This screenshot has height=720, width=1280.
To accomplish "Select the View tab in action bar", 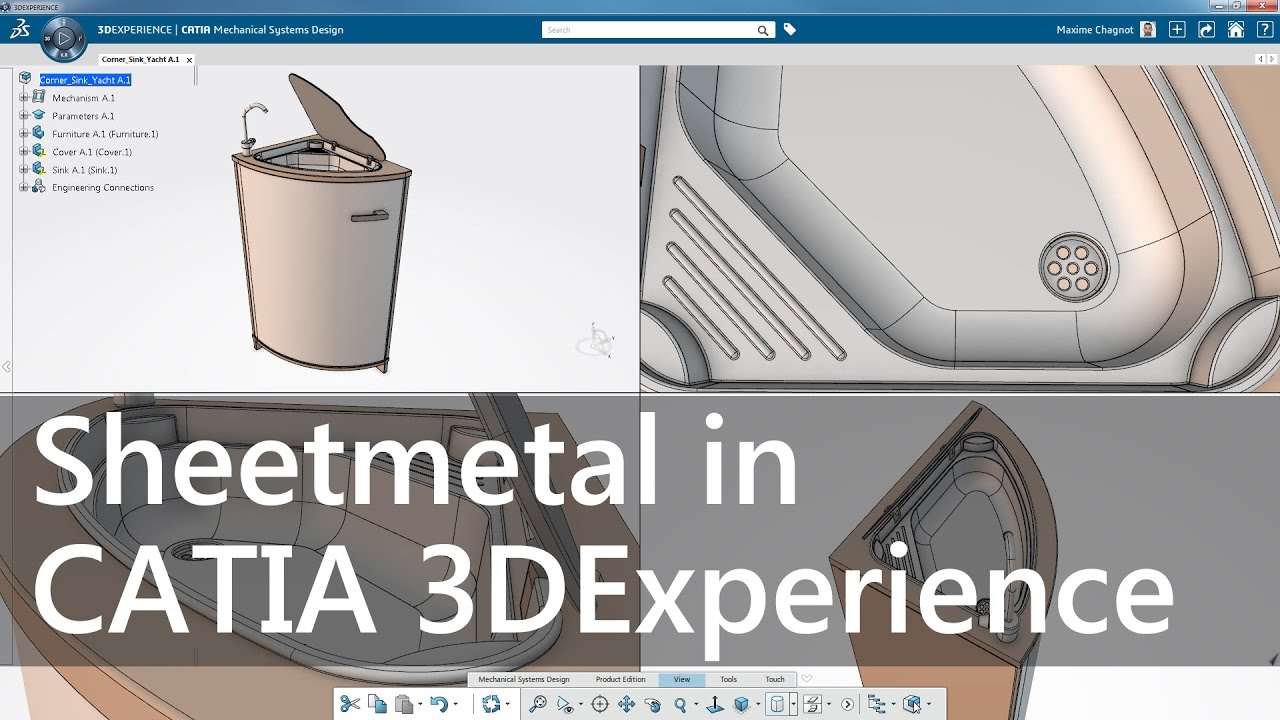I will [x=682, y=679].
